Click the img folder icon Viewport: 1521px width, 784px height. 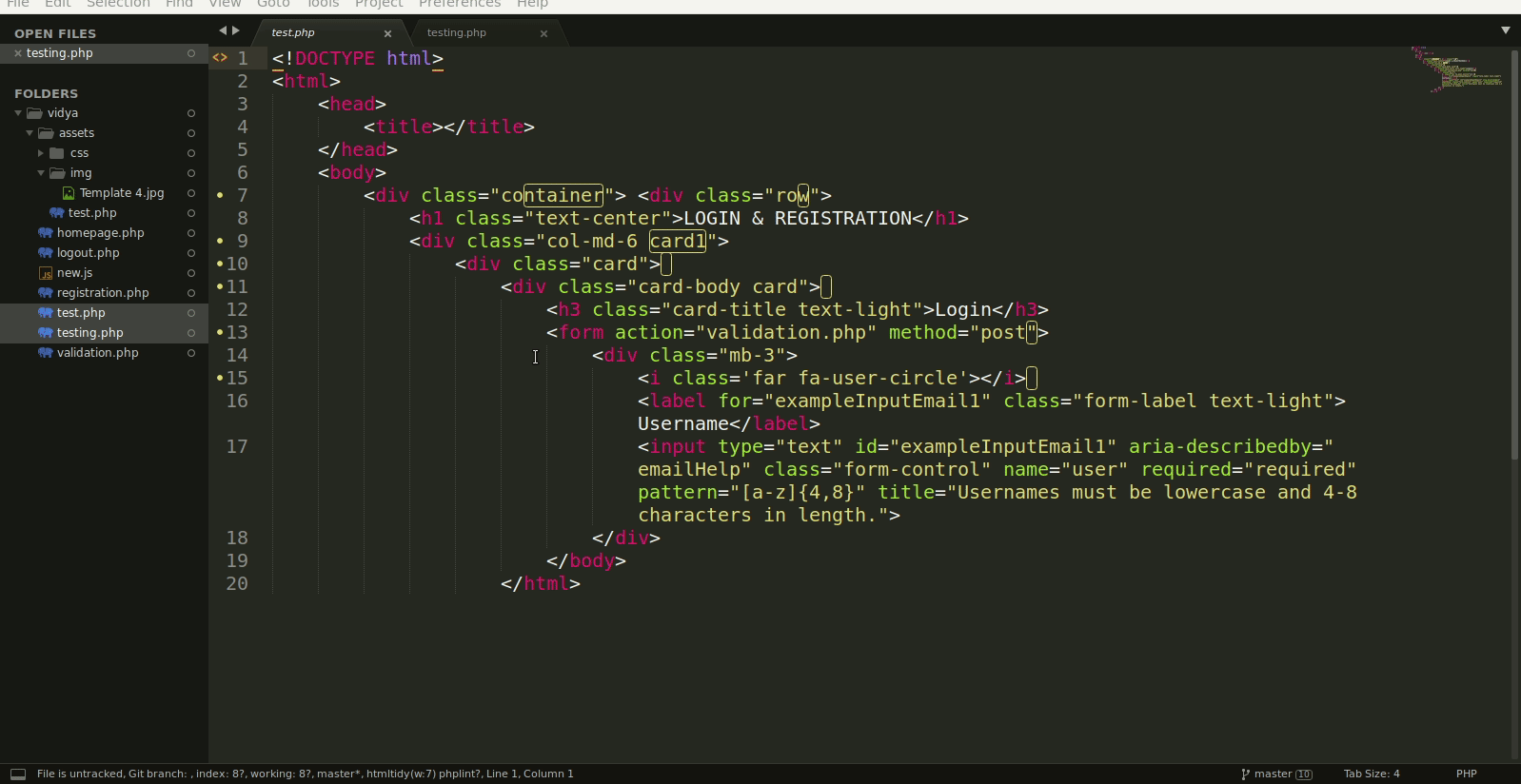[x=57, y=173]
